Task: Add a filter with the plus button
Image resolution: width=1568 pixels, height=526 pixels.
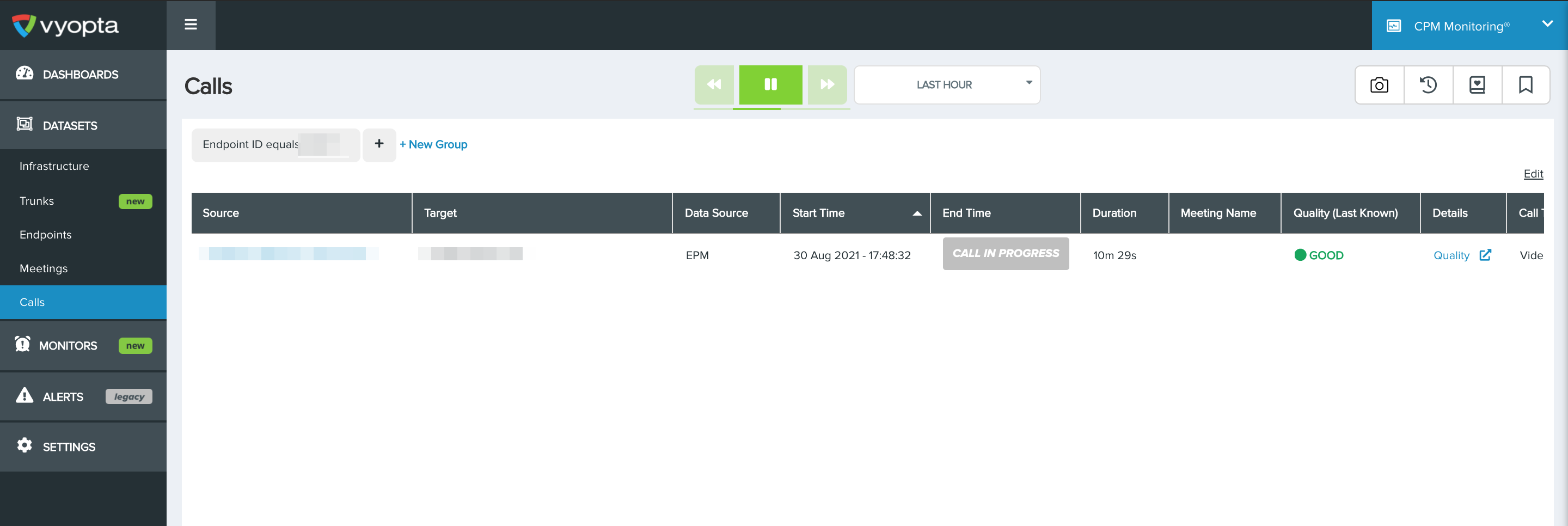Action: pos(379,145)
